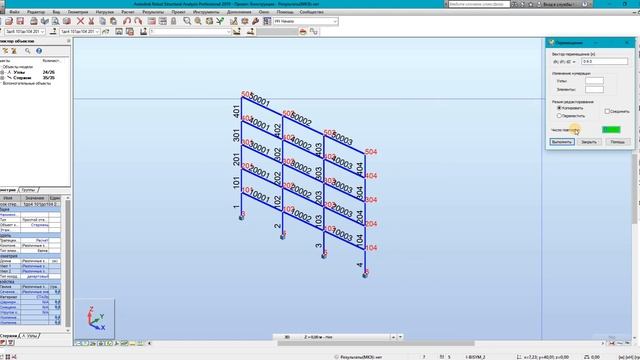Click the Zoom all (yellow magnifier) icon
This screenshot has height=360, width=640.
click(198, 21)
